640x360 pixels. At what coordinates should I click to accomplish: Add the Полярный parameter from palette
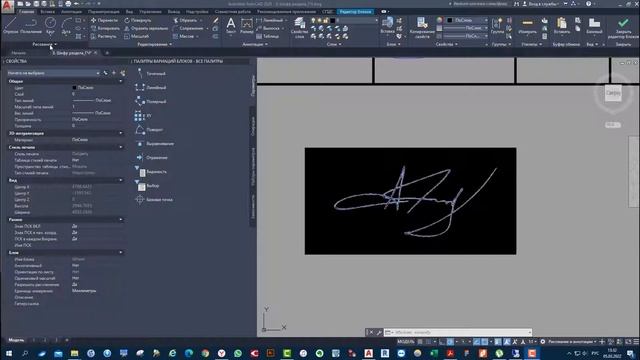point(151,101)
